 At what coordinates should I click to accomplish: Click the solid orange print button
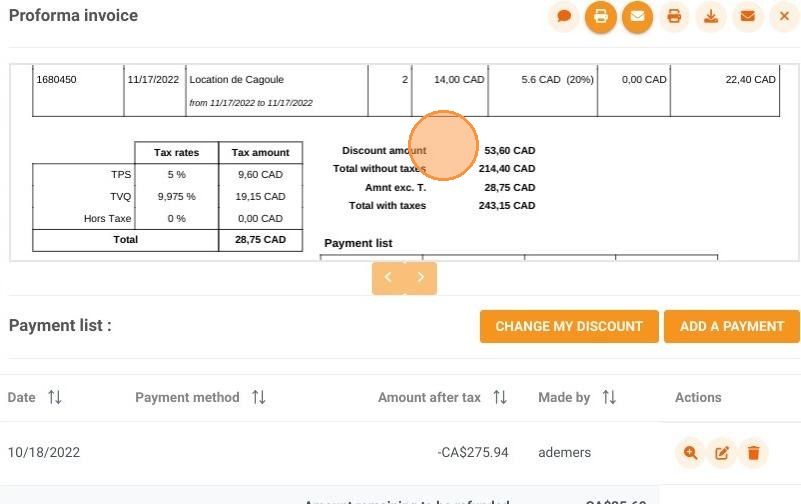[x=601, y=16]
